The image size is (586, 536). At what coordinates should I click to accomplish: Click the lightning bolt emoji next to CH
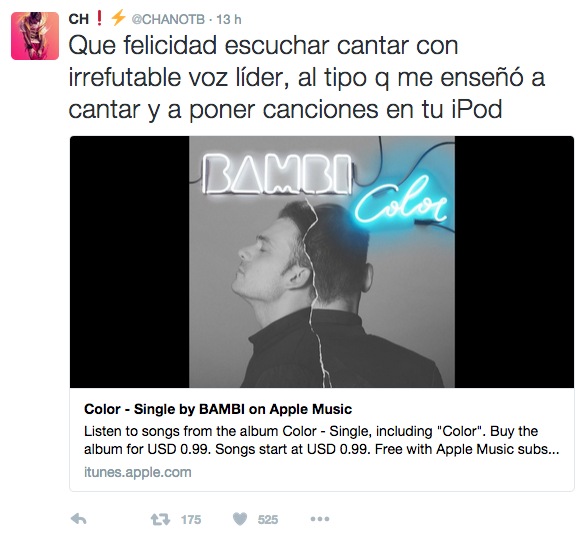point(118,18)
